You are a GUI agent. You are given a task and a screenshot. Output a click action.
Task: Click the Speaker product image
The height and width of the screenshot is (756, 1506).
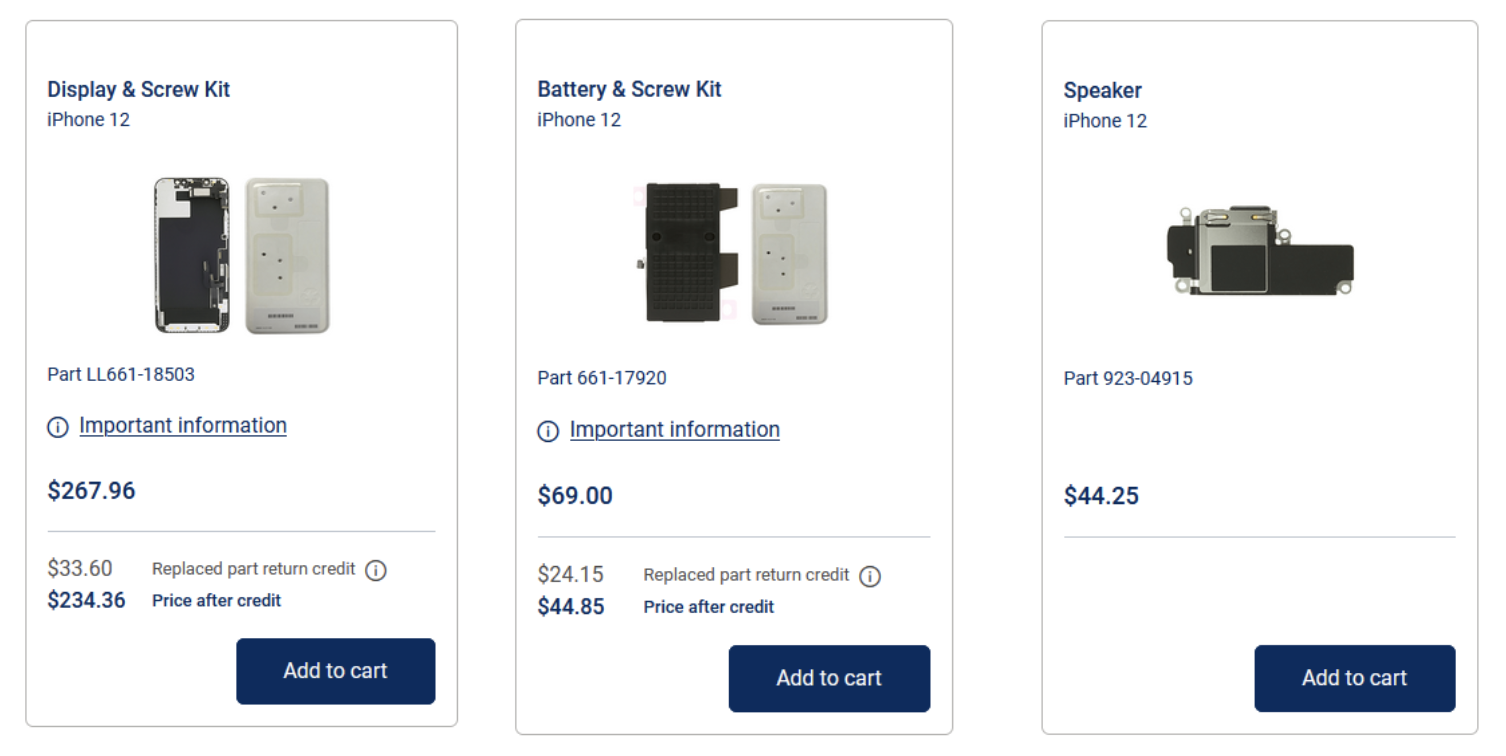point(1260,251)
